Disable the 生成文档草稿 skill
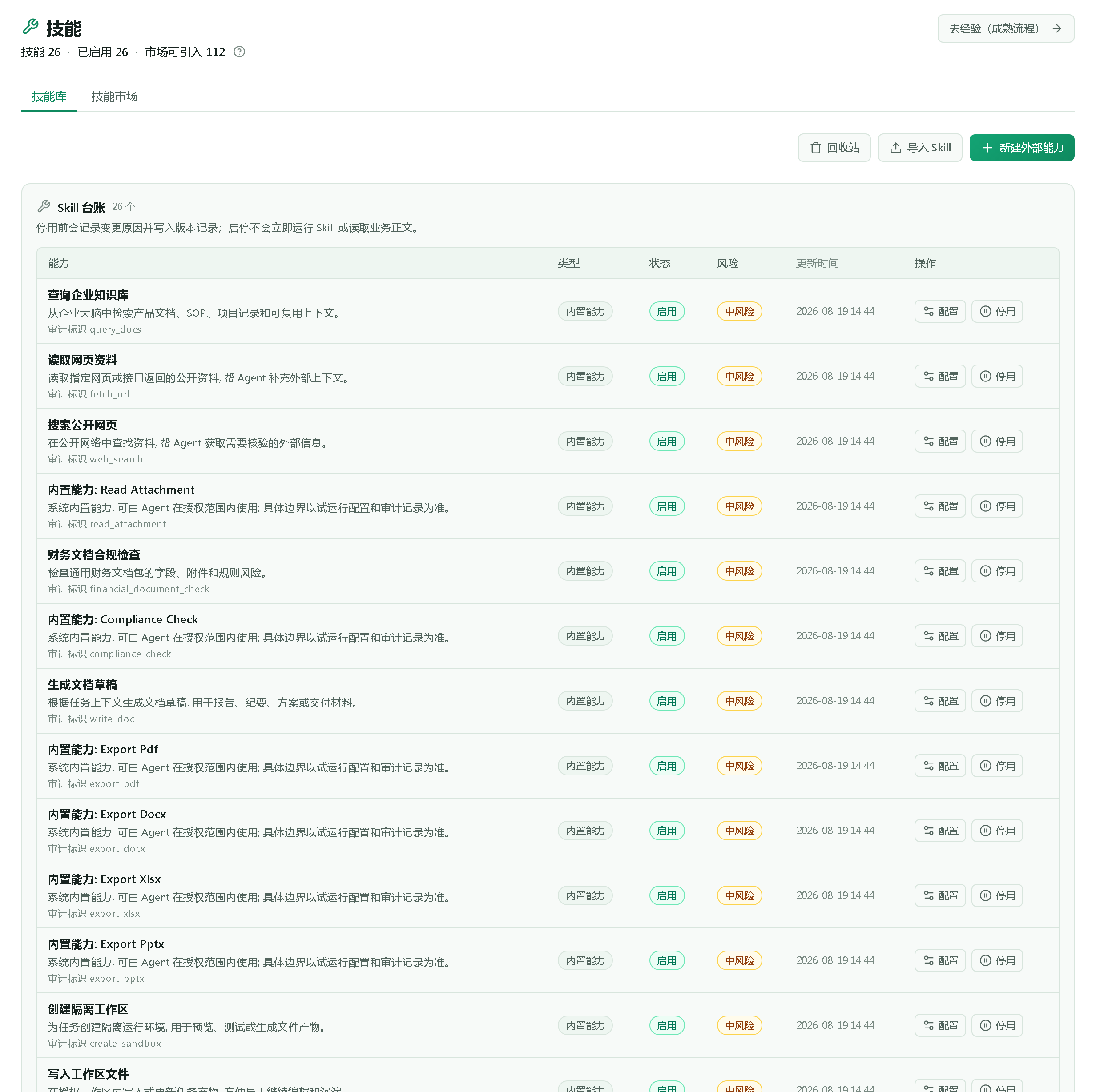This screenshot has height=1092, width=1096. (x=997, y=701)
